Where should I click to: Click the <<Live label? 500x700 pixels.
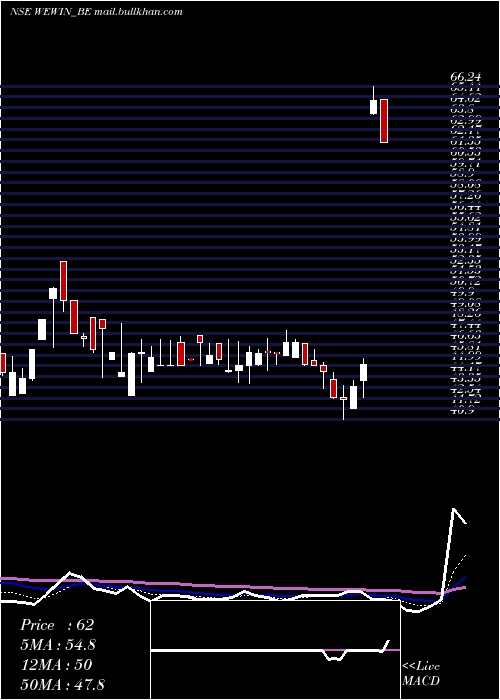click(421, 667)
